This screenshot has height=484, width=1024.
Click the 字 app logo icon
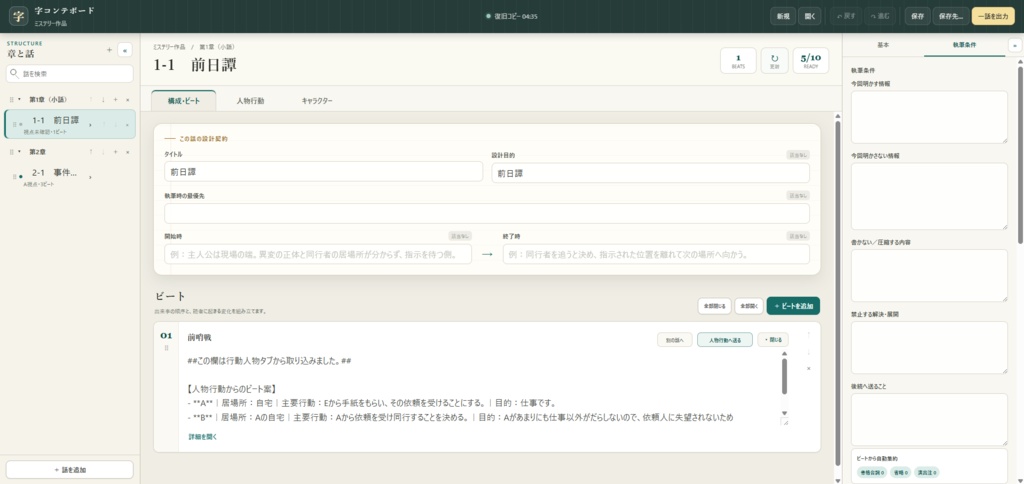[x=18, y=15]
